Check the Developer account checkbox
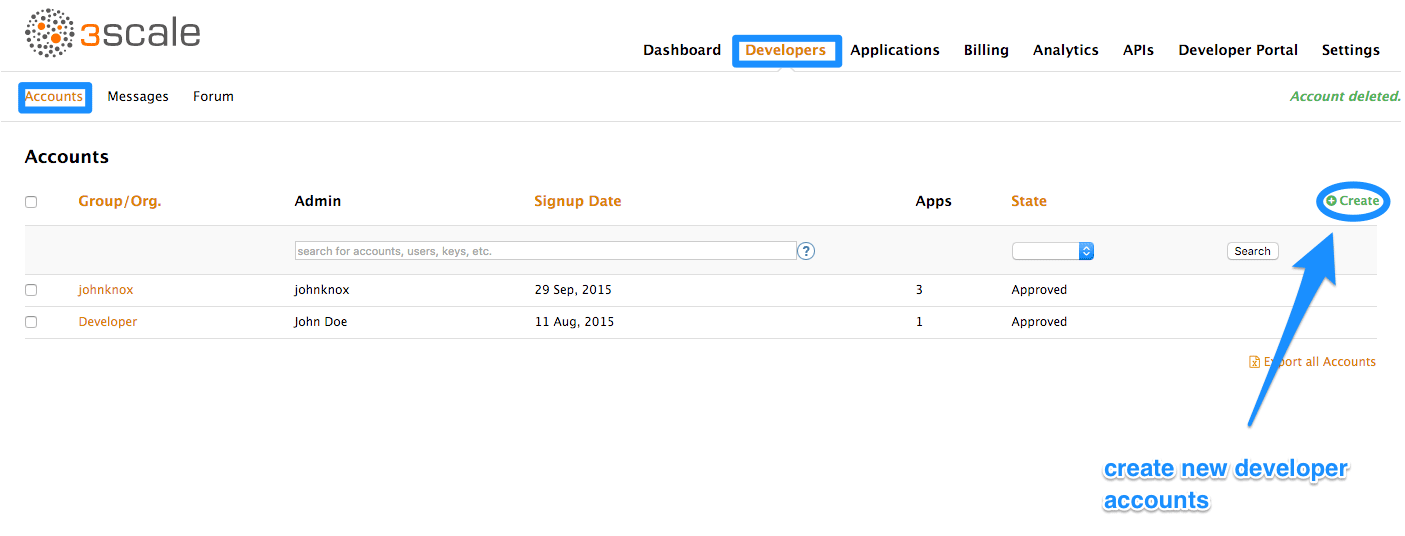 31,322
